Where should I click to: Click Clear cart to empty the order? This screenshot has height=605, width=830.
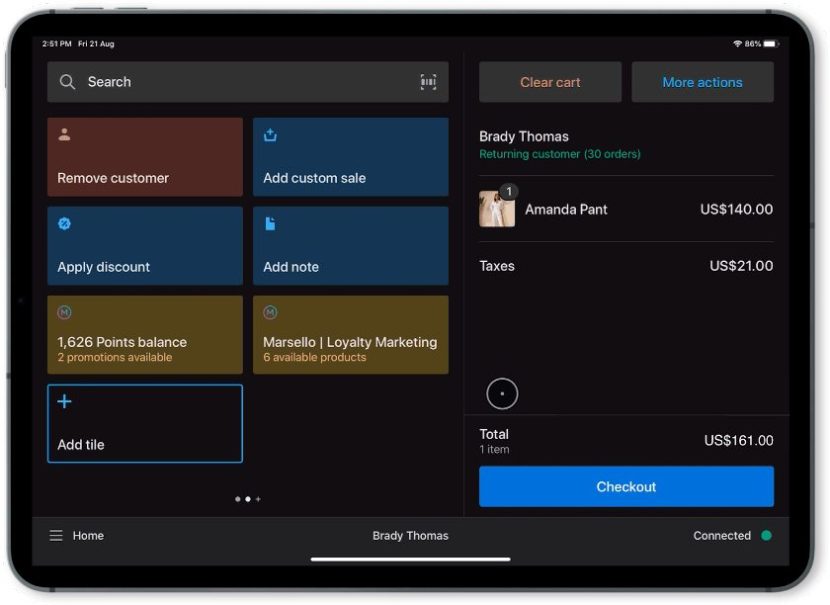click(550, 82)
